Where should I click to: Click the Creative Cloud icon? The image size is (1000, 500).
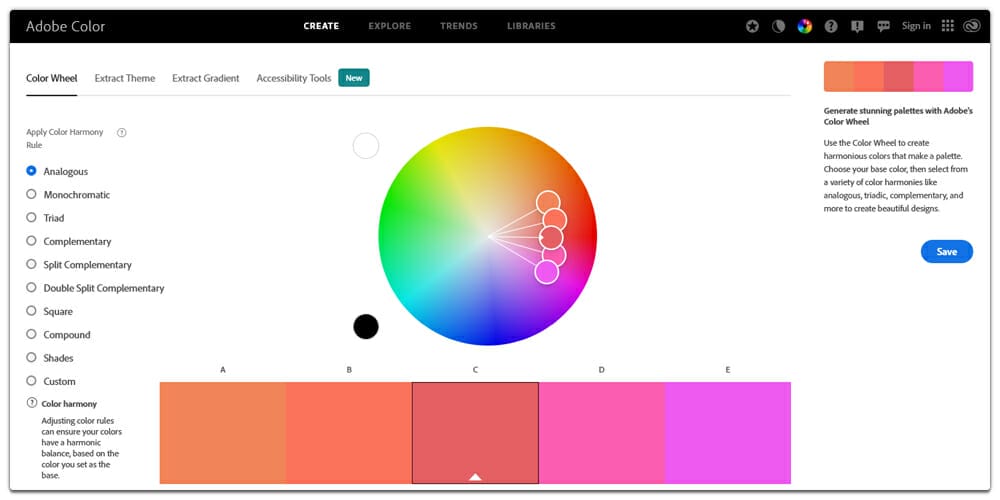point(973,26)
